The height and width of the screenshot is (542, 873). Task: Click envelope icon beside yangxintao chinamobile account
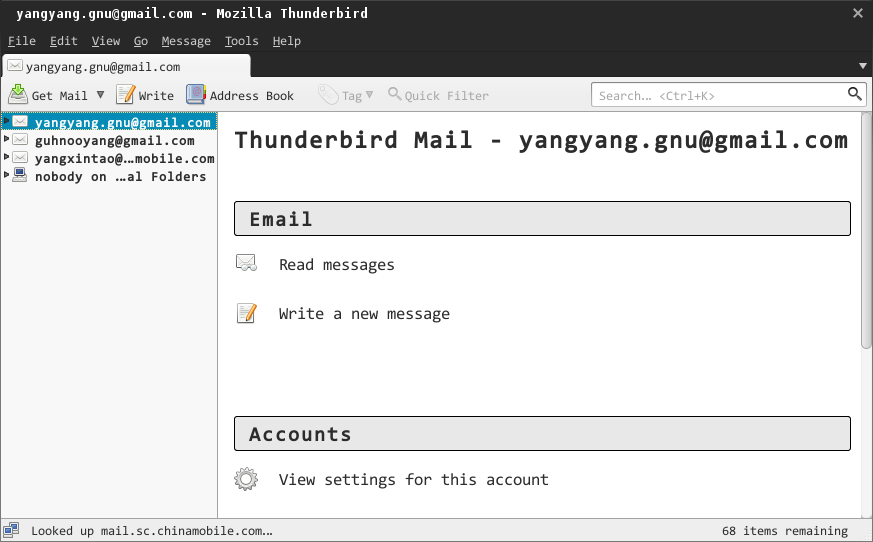click(x=20, y=158)
